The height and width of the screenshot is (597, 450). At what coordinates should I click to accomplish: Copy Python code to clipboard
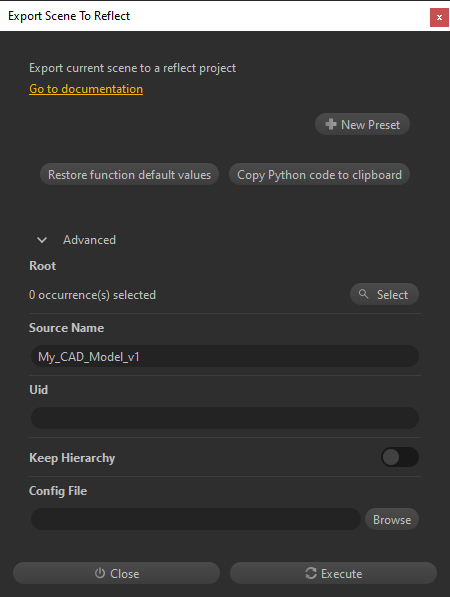pyautogui.click(x=319, y=174)
